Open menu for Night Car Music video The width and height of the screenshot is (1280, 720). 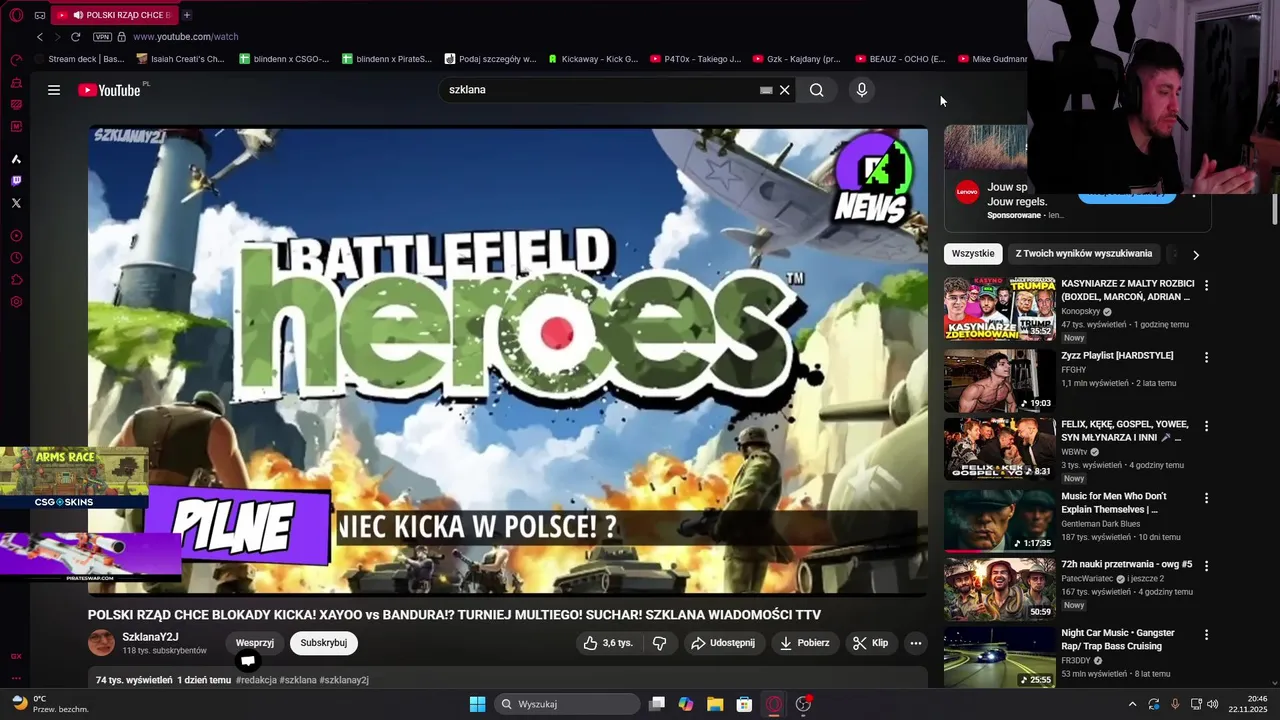[x=1206, y=635]
